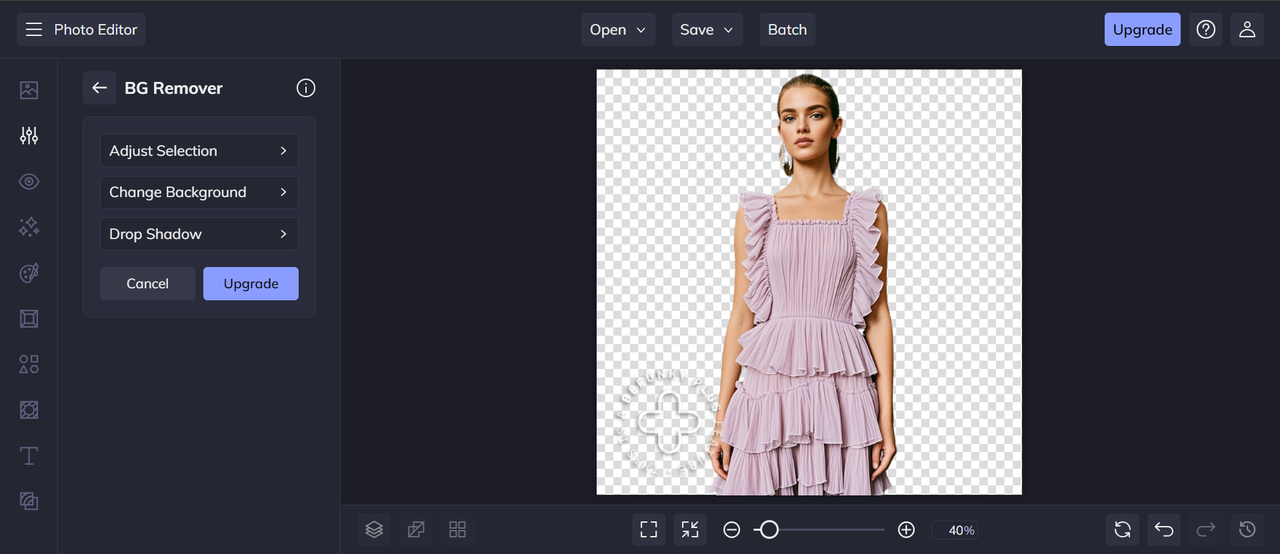Click the zoom slider handle

click(769, 530)
